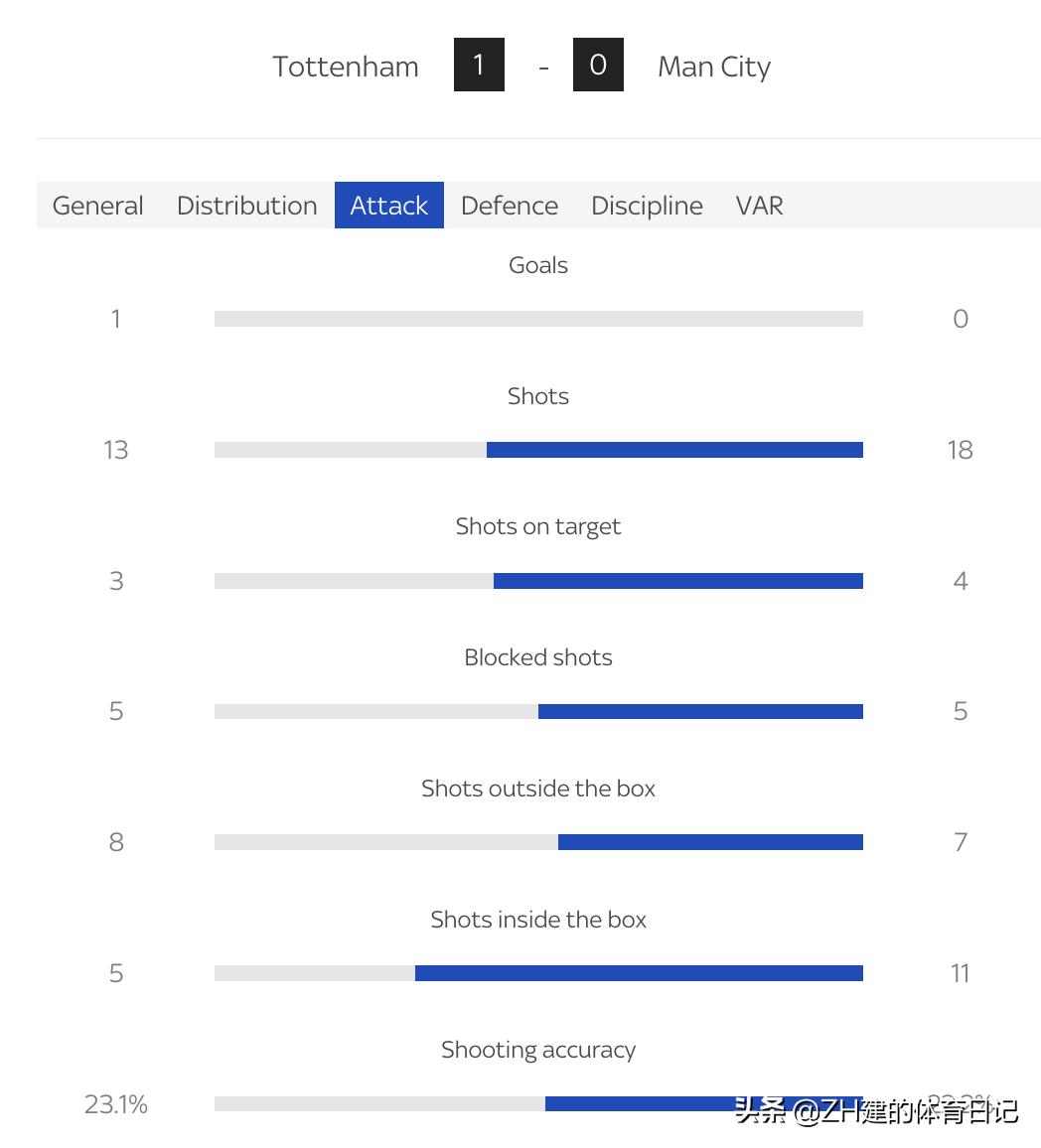Select the Attack tab
Image resolution: width=1041 pixels, height=1148 pixels.
coord(388,205)
